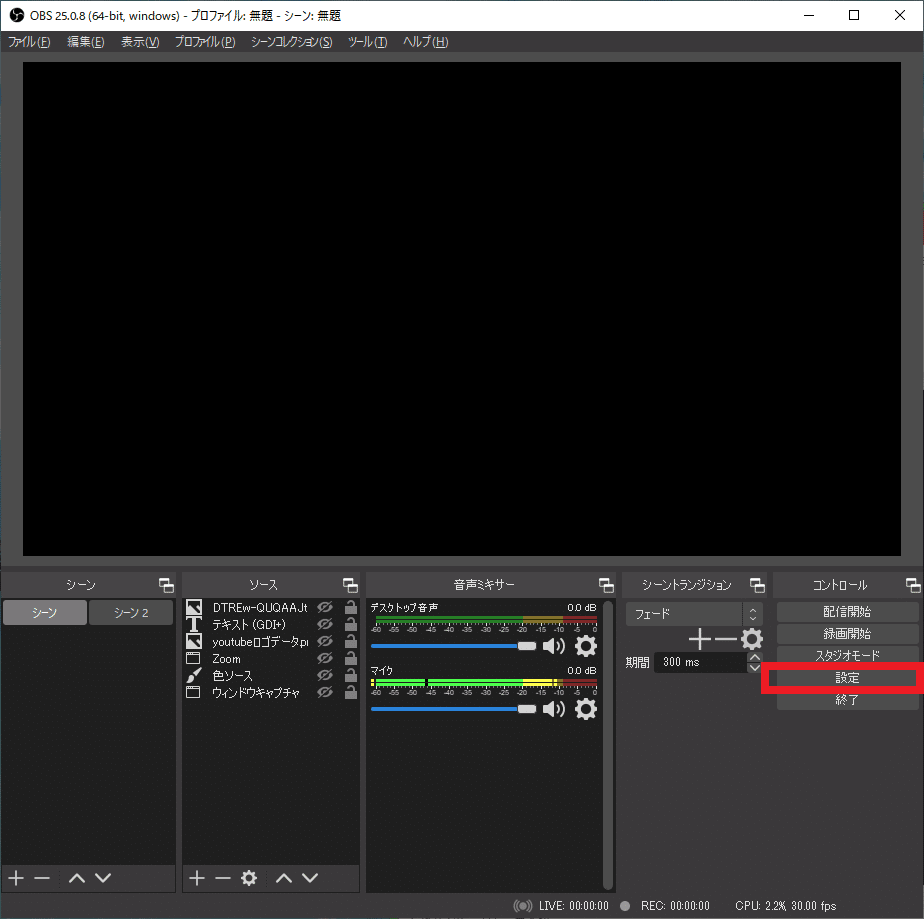Increase transition duration with up arrow

(754, 657)
